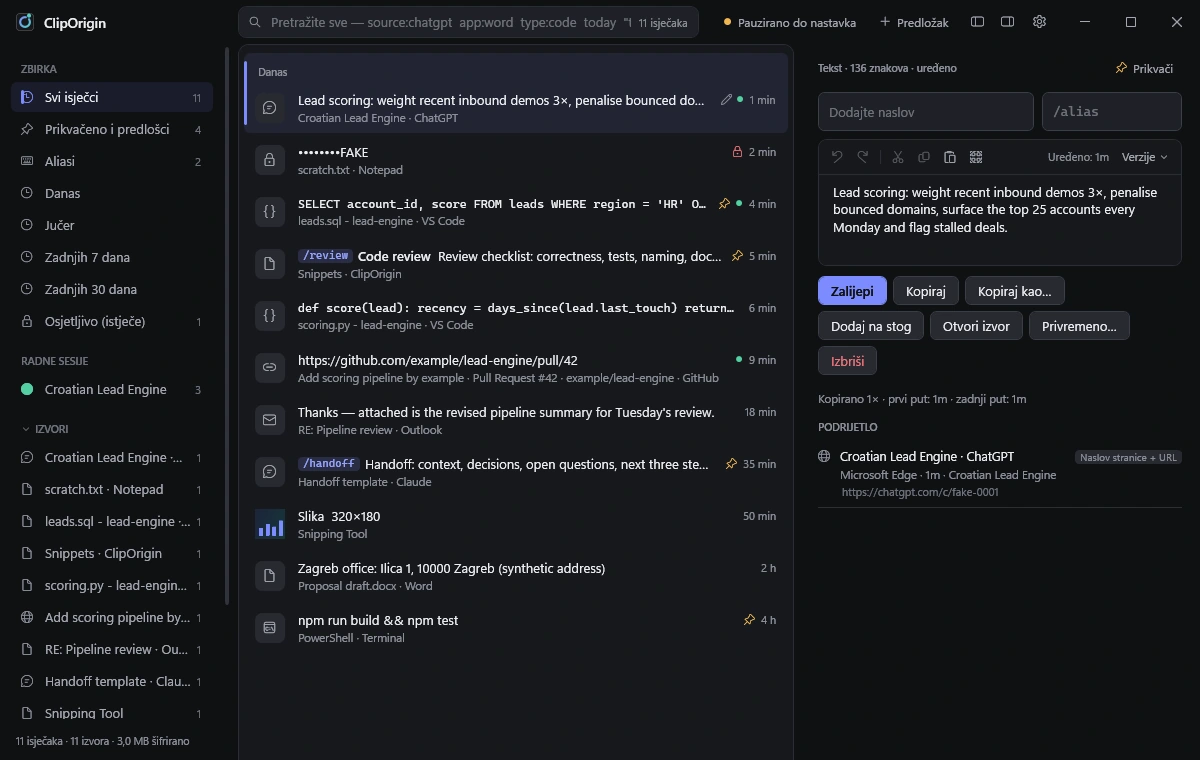Screen dimensions: 1200x760
Task: Click the Dodaj na stog button
Action: [x=871, y=326]
